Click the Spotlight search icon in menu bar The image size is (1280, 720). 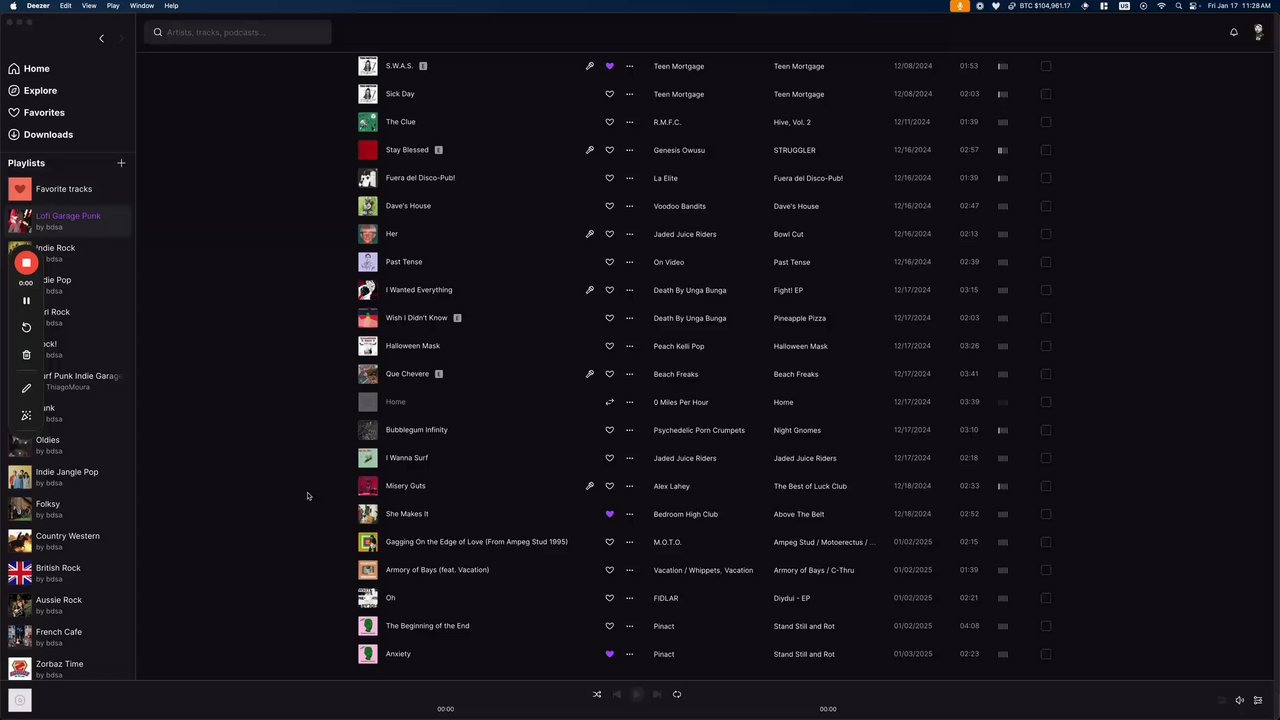(x=1179, y=6)
